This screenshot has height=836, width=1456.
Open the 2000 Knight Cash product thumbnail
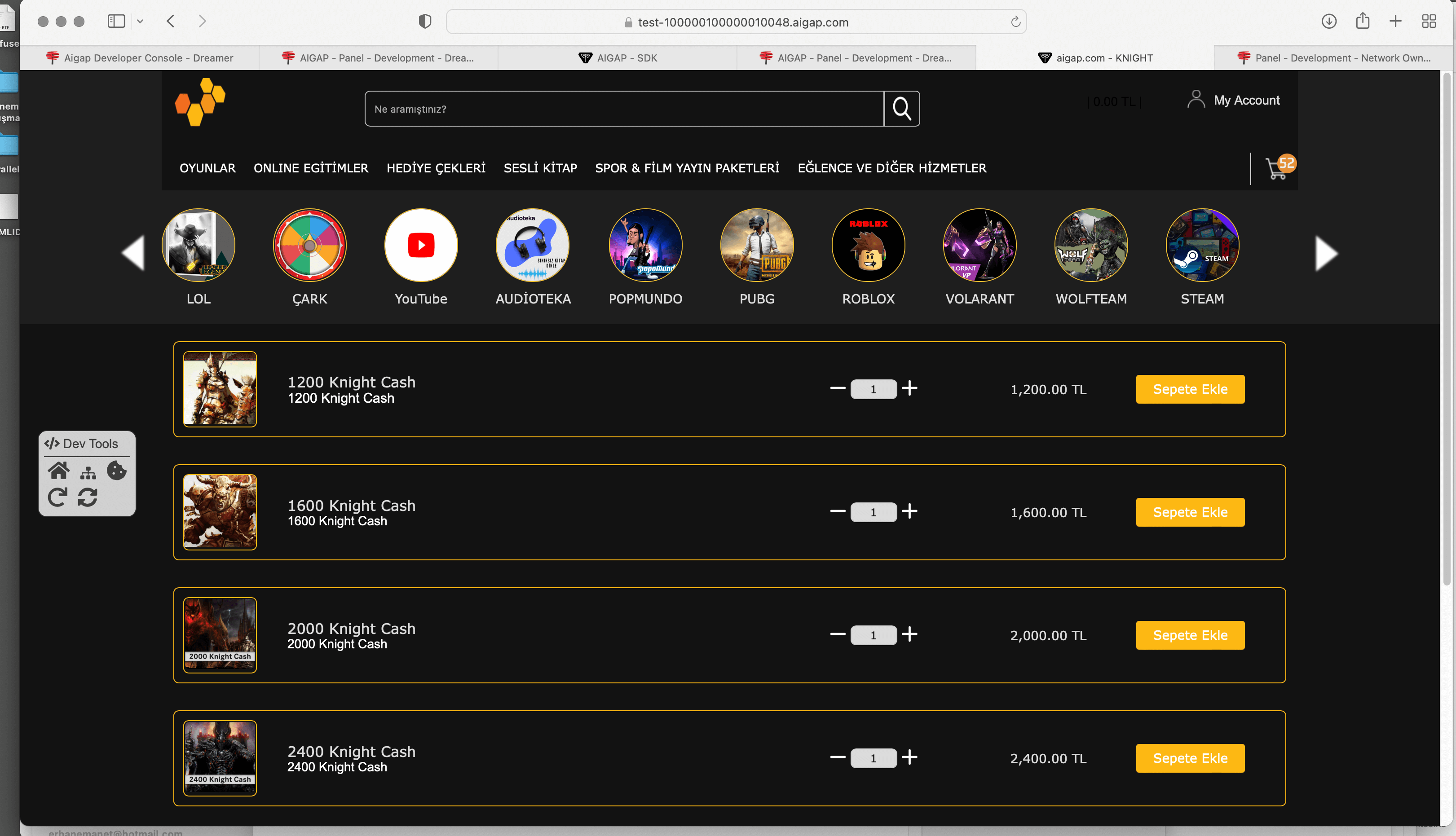click(x=220, y=634)
